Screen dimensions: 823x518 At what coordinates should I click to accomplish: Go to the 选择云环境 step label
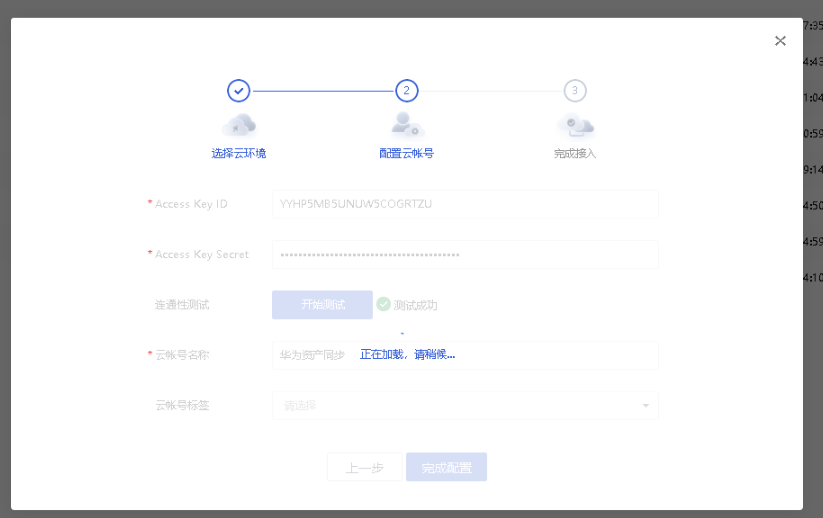pyautogui.click(x=238, y=154)
